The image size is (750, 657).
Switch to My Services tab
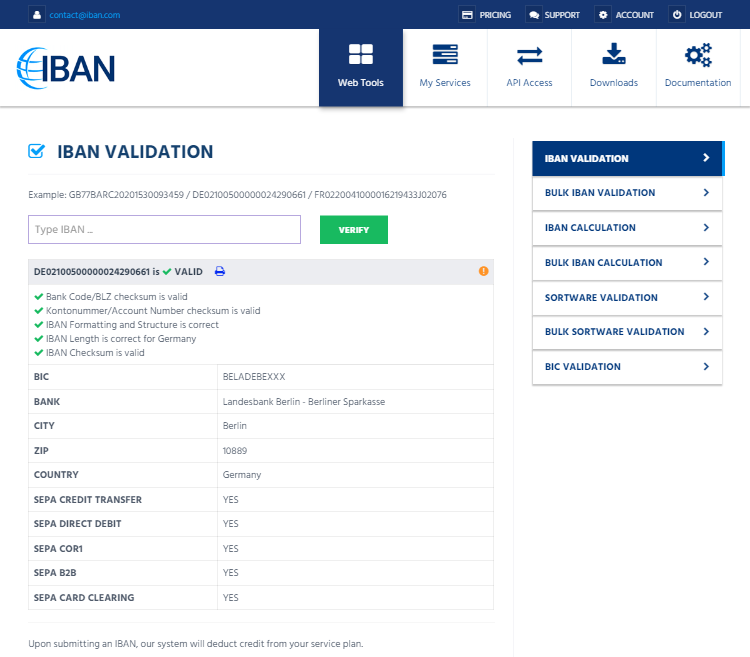pos(445,67)
